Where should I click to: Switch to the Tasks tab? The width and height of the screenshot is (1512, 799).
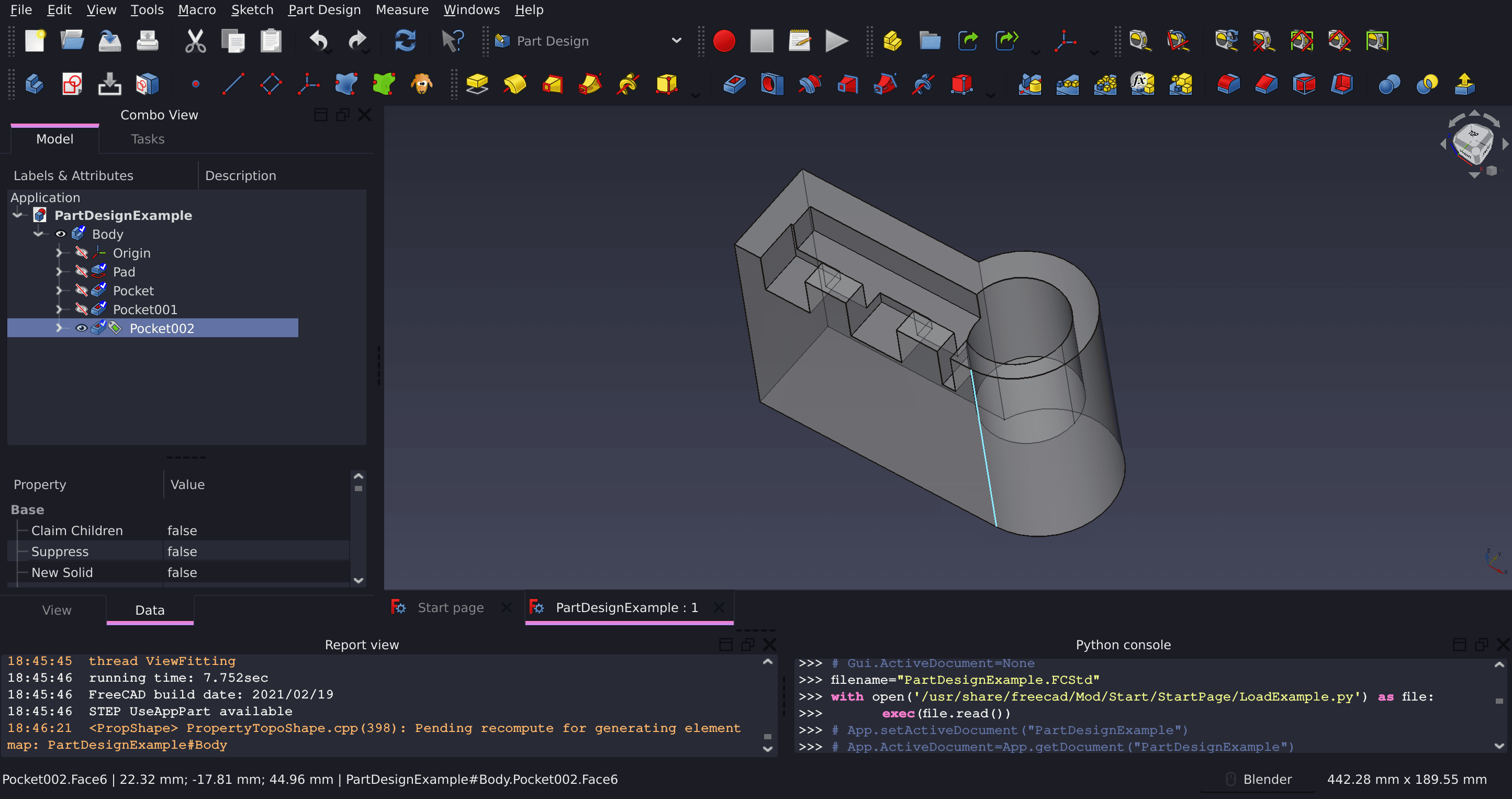tap(147, 139)
